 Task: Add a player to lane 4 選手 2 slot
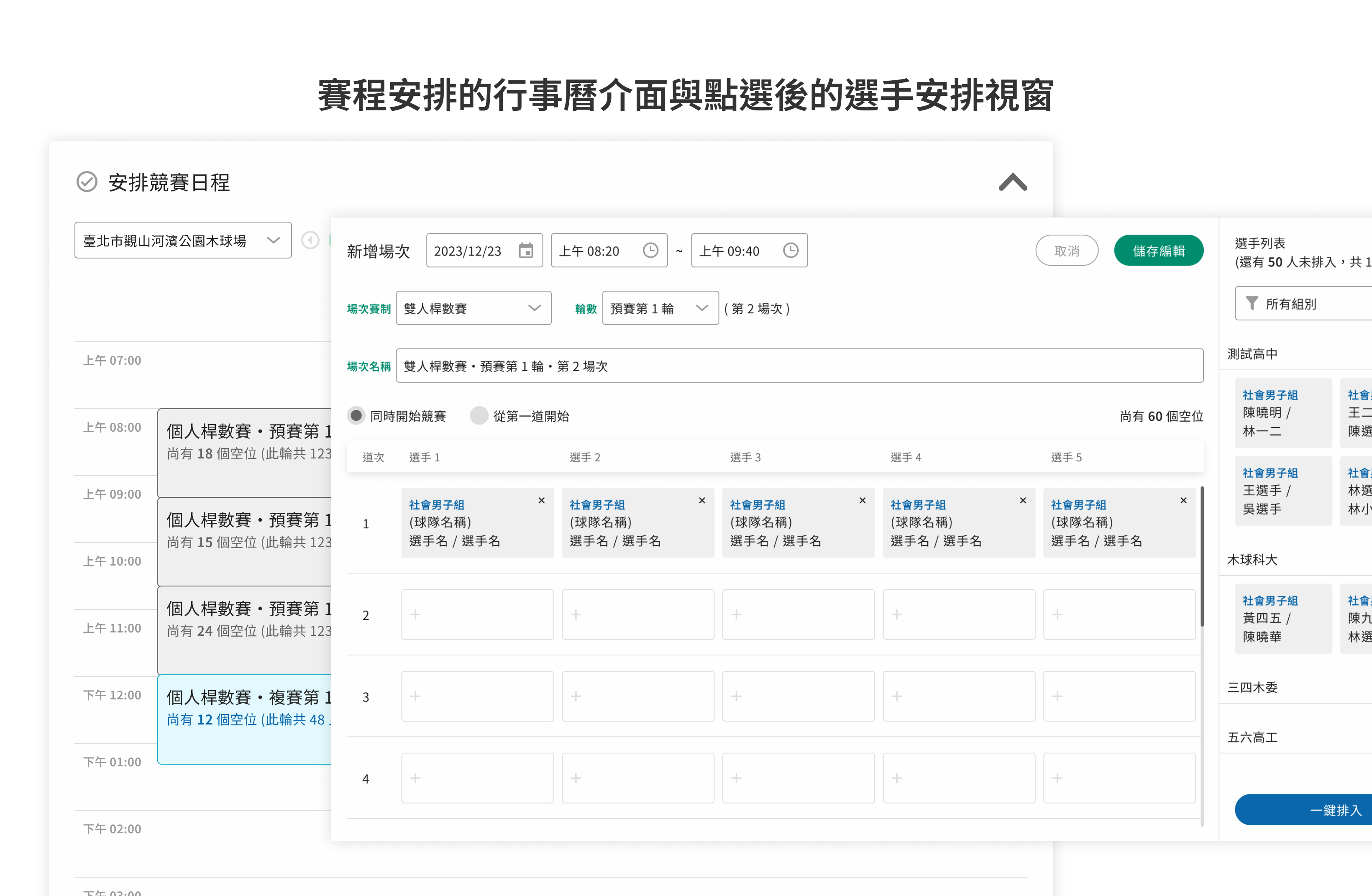[637, 778]
